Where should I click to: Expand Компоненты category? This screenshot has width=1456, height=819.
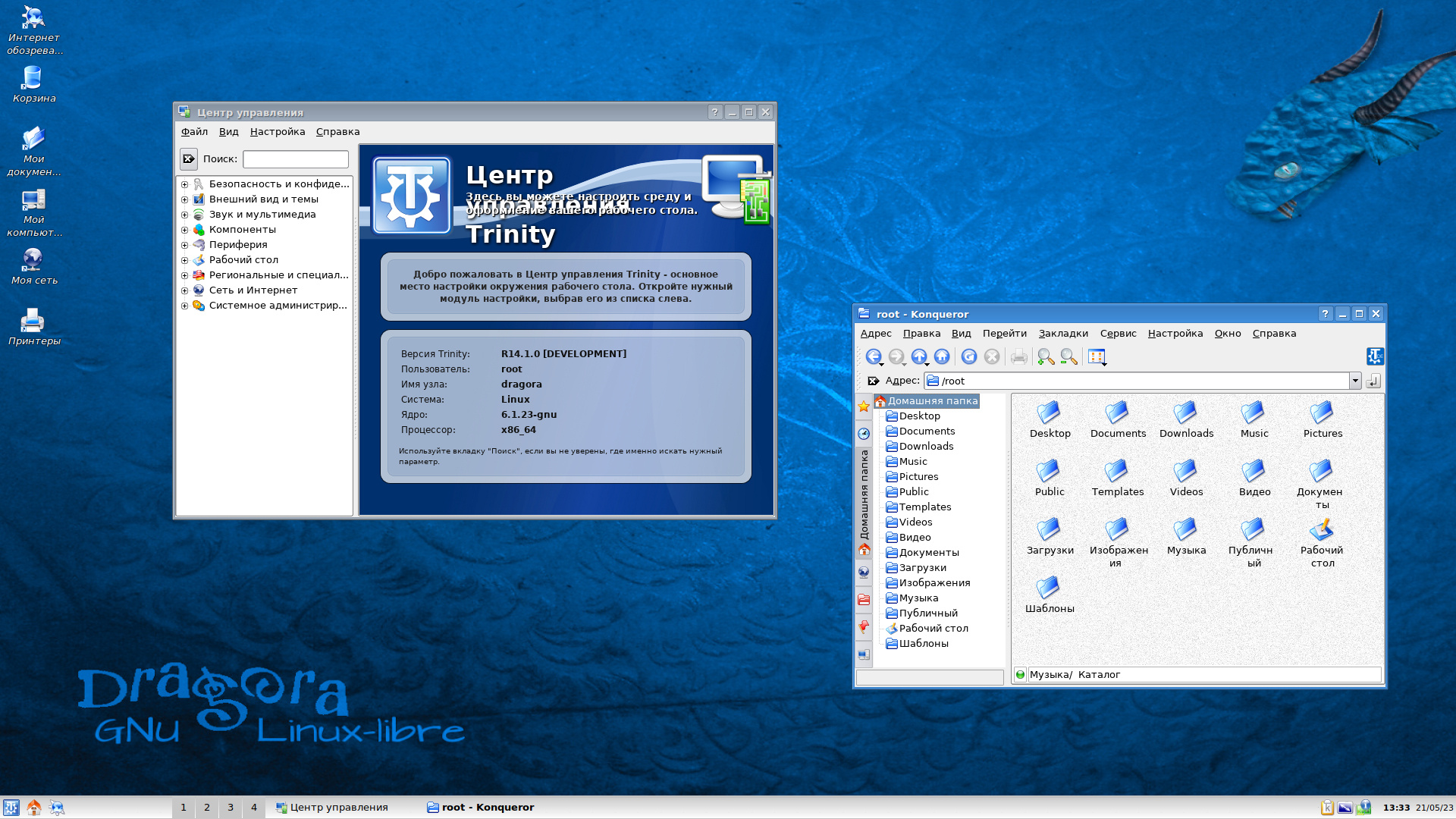184,230
